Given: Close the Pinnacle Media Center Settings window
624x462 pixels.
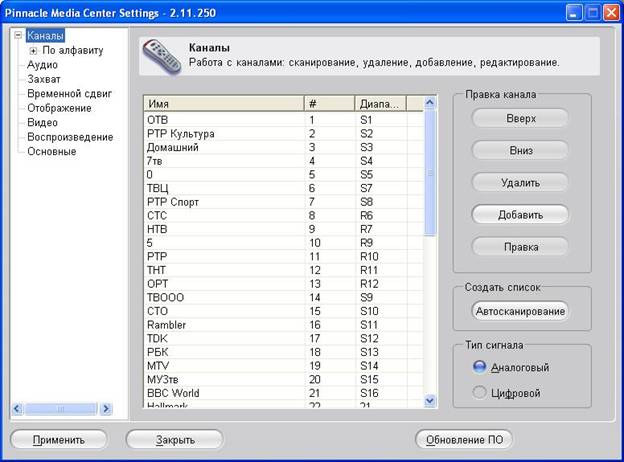Looking at the screenshot, I should point(610,13).
